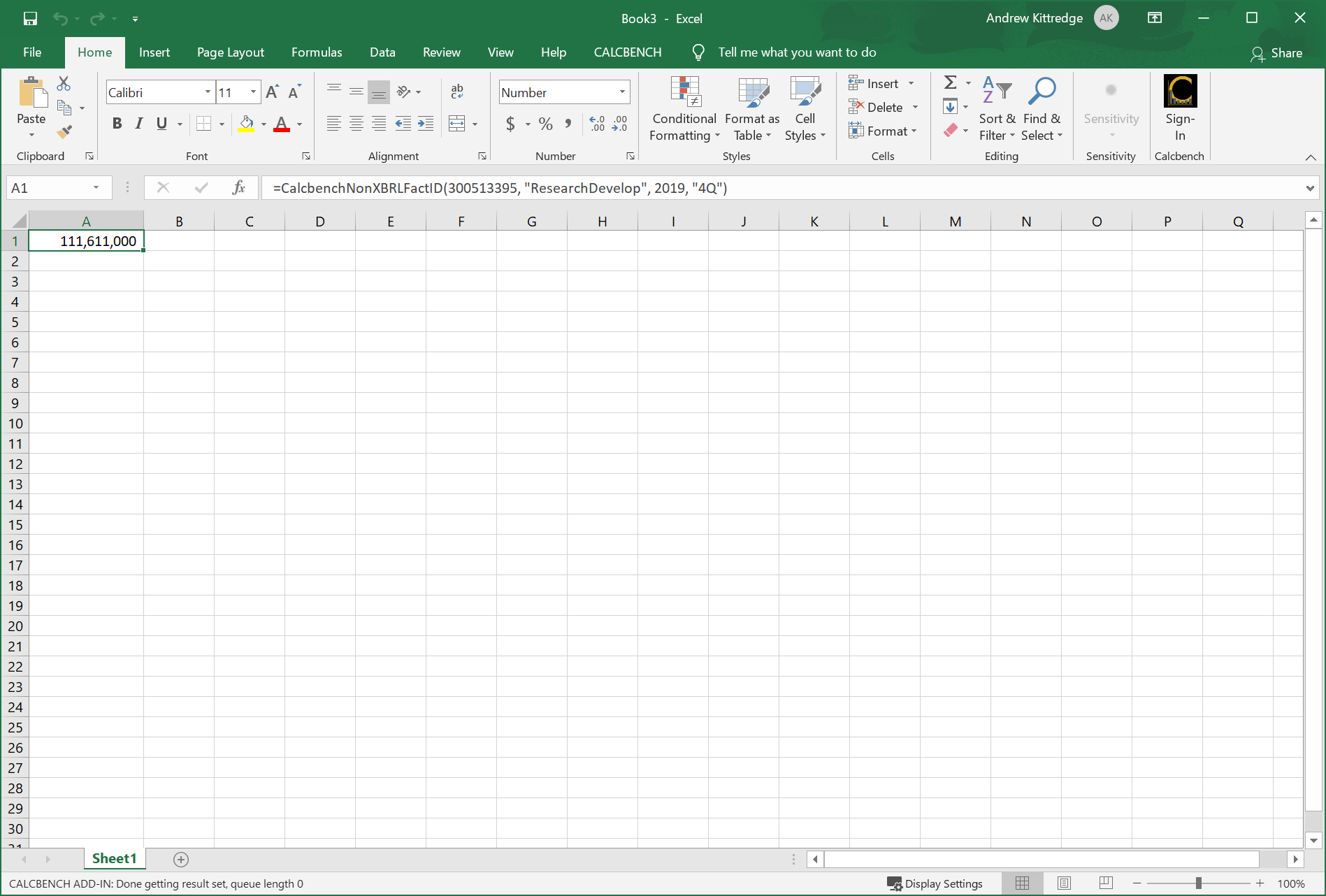Viewport: 1326px width, 896px height.
Task: Toggle Bold formatting
Action: point(117,124)
